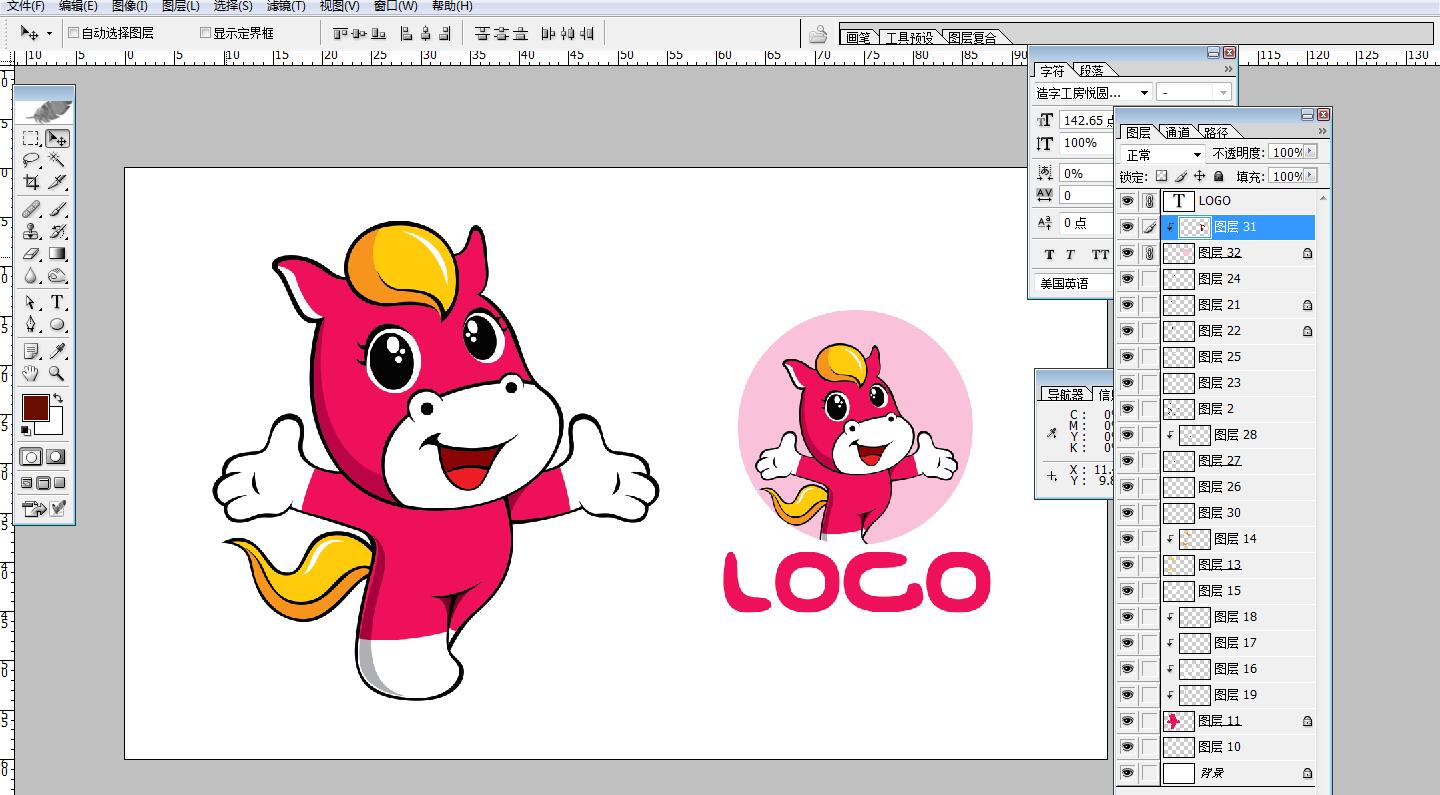Reset default colors small icon

click(26, 432)
